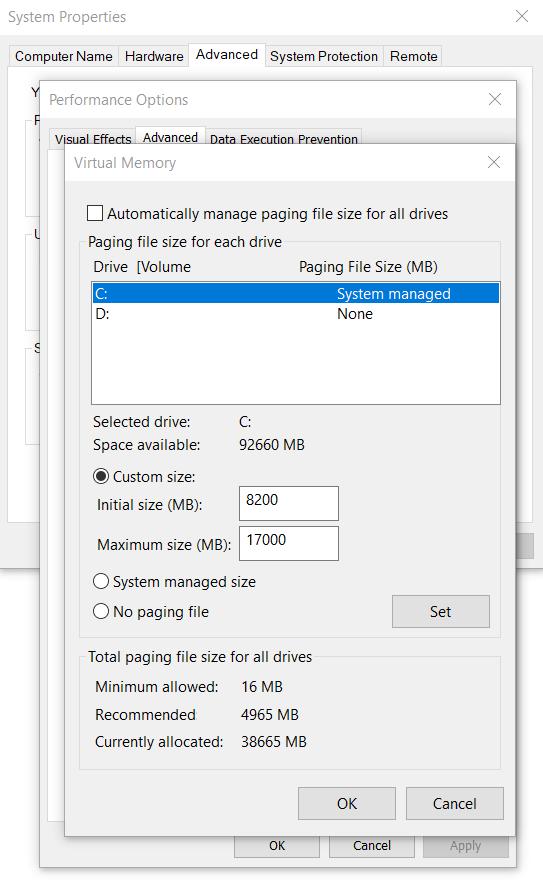Close the Virtual Memory dialog
The width and height of the screenshot is (543, 880).
click(x=494, y=162)
